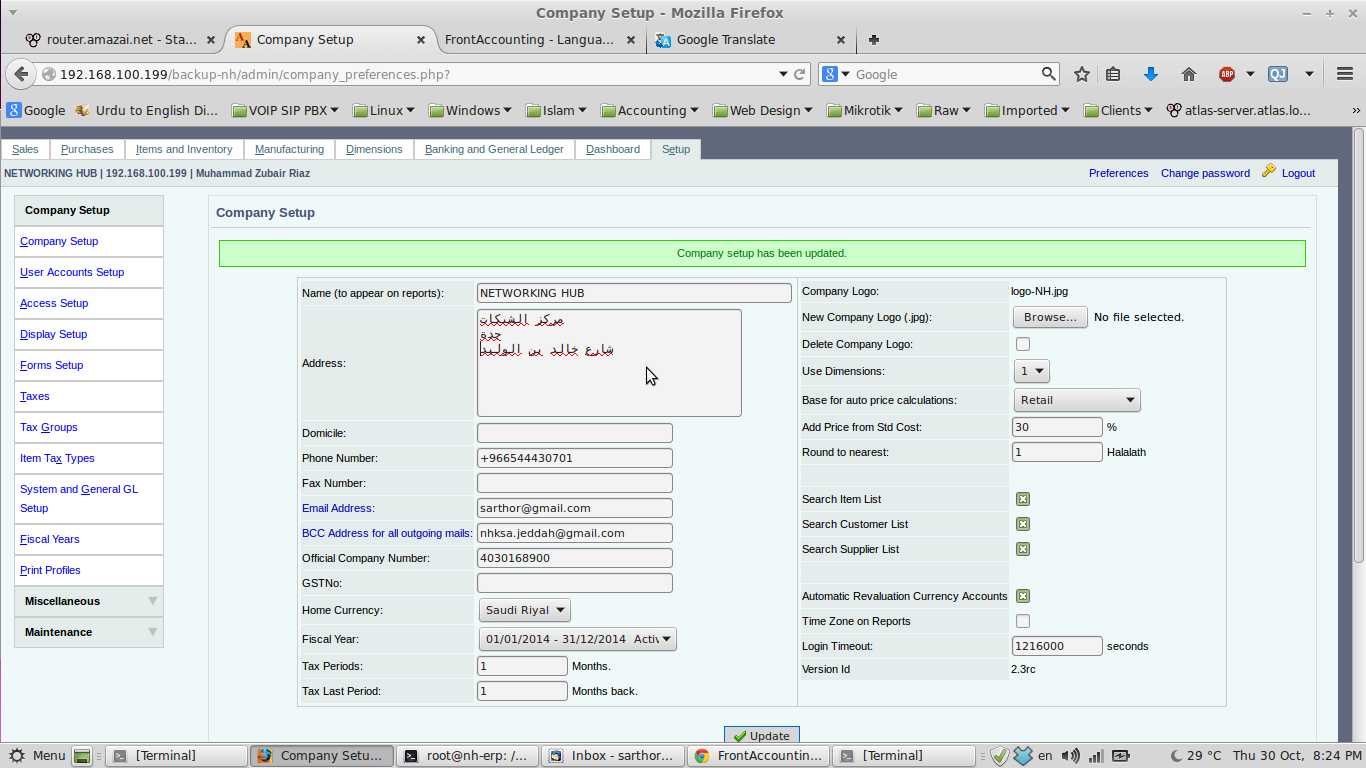
Task: Open the Banking and General Ledger tab
Action: (494, 149)
